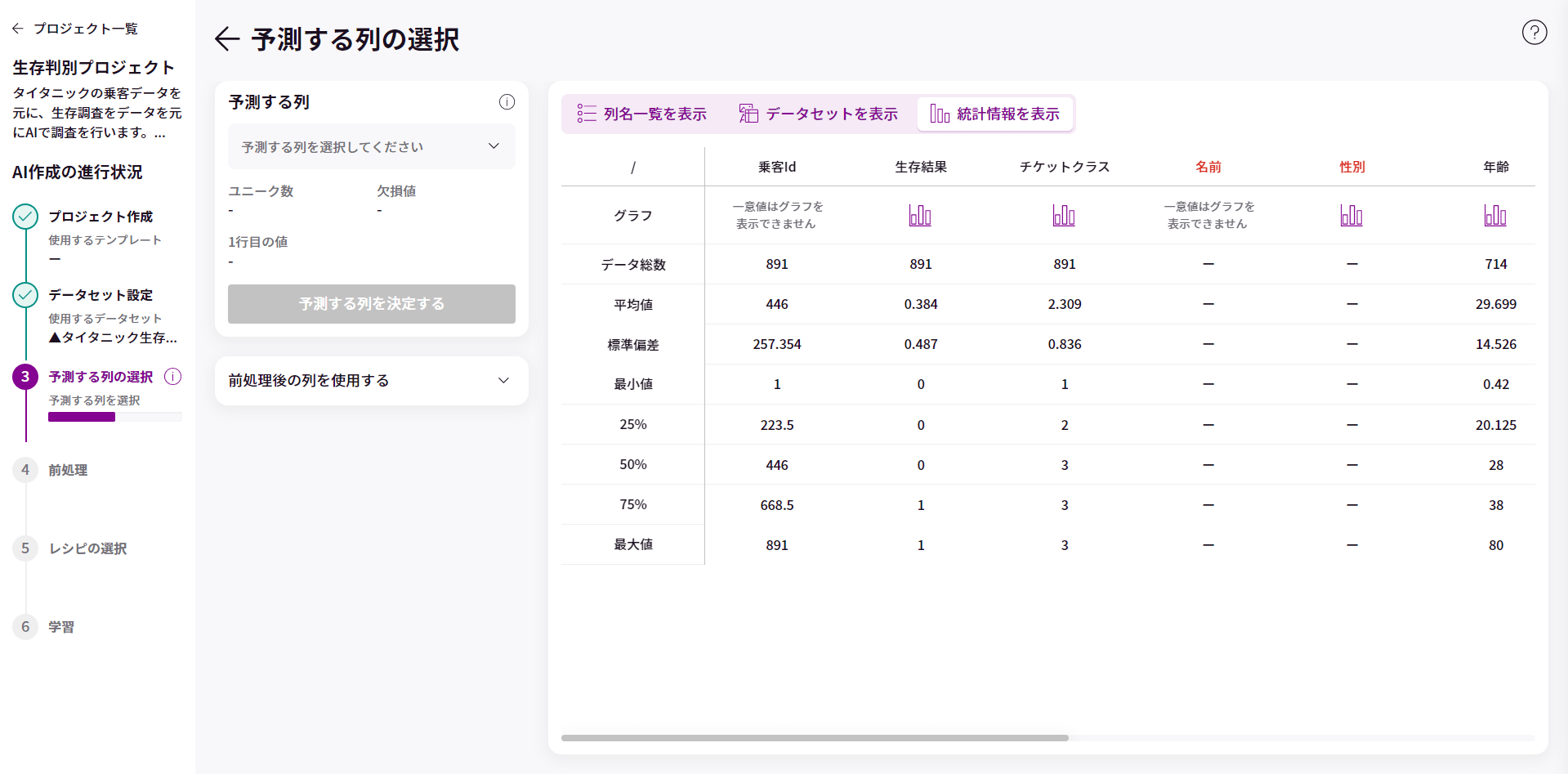The width and height of the screenshot is (1568, 774).
Task: Click the 20.125 cell in 25% row
Action: [1496, 425]
